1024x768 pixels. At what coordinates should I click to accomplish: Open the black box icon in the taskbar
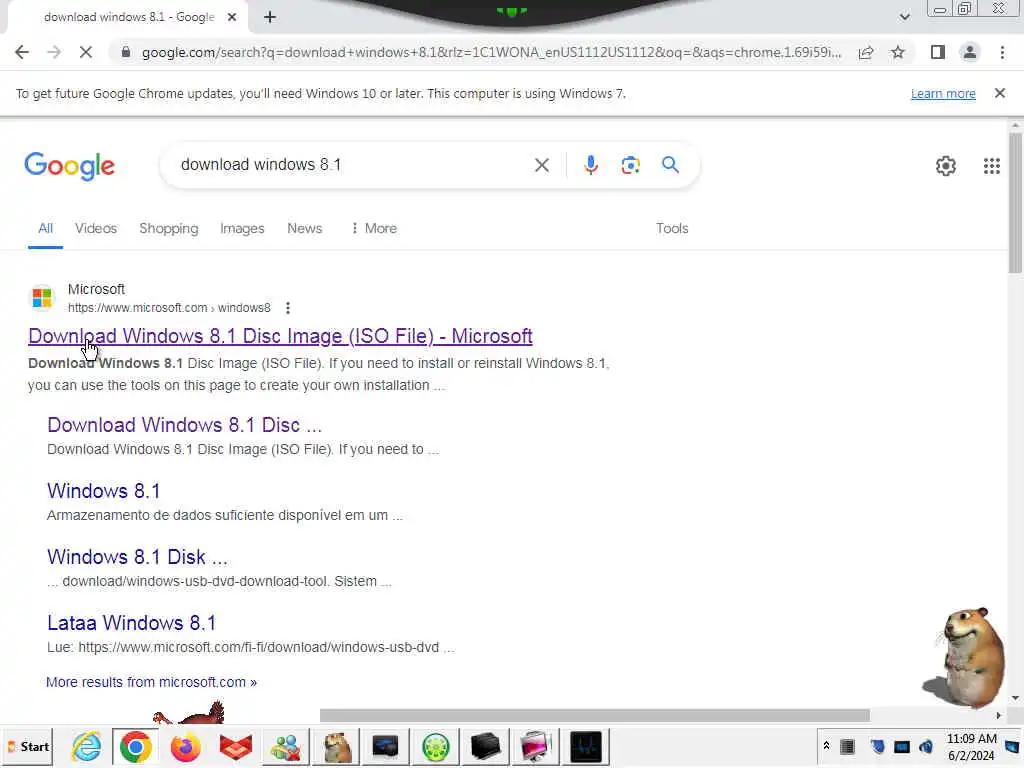pyautogui.click(x=485, y=746)
